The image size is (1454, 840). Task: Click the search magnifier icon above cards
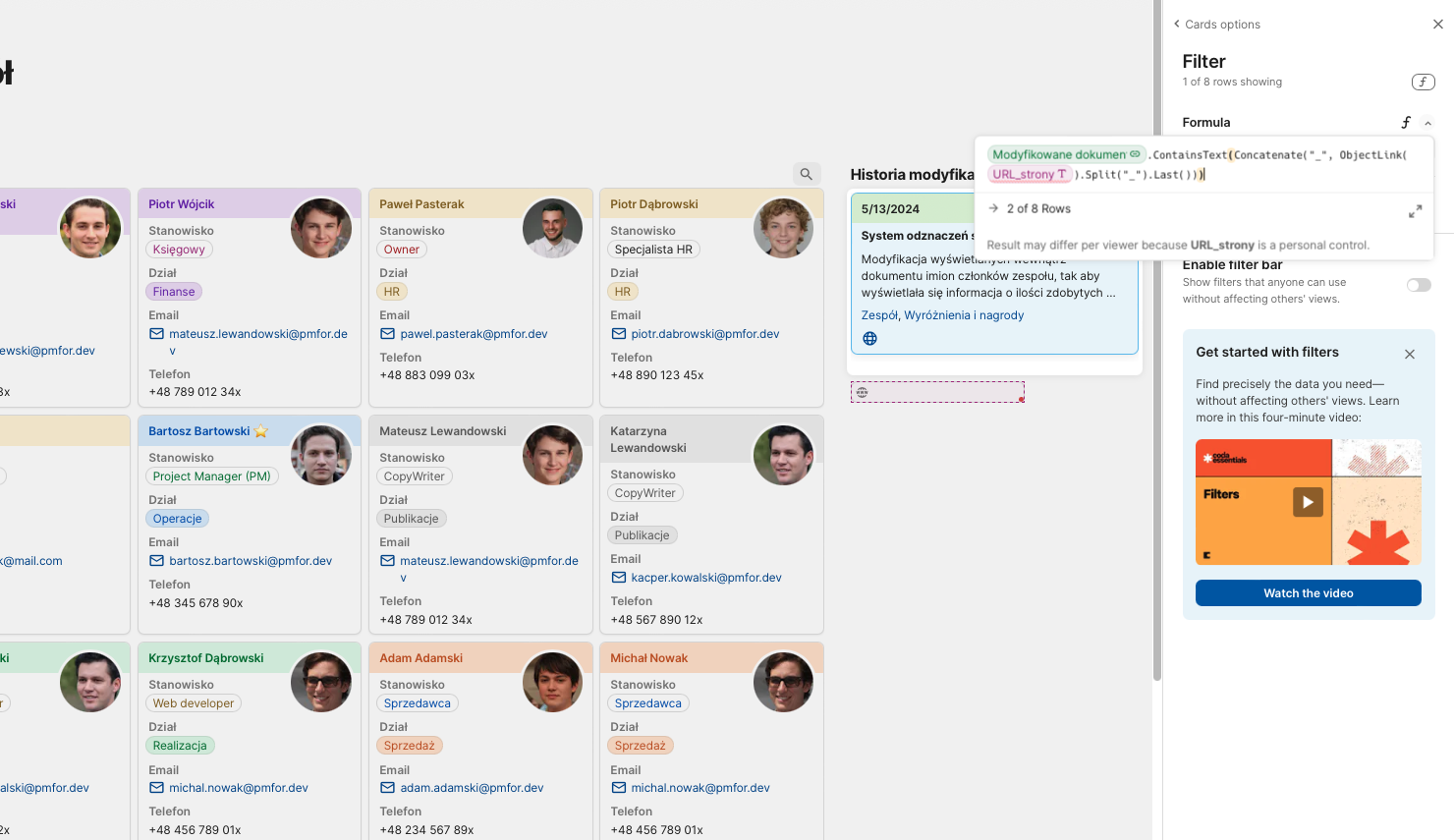pyautogui.click(x=806, y=174)
